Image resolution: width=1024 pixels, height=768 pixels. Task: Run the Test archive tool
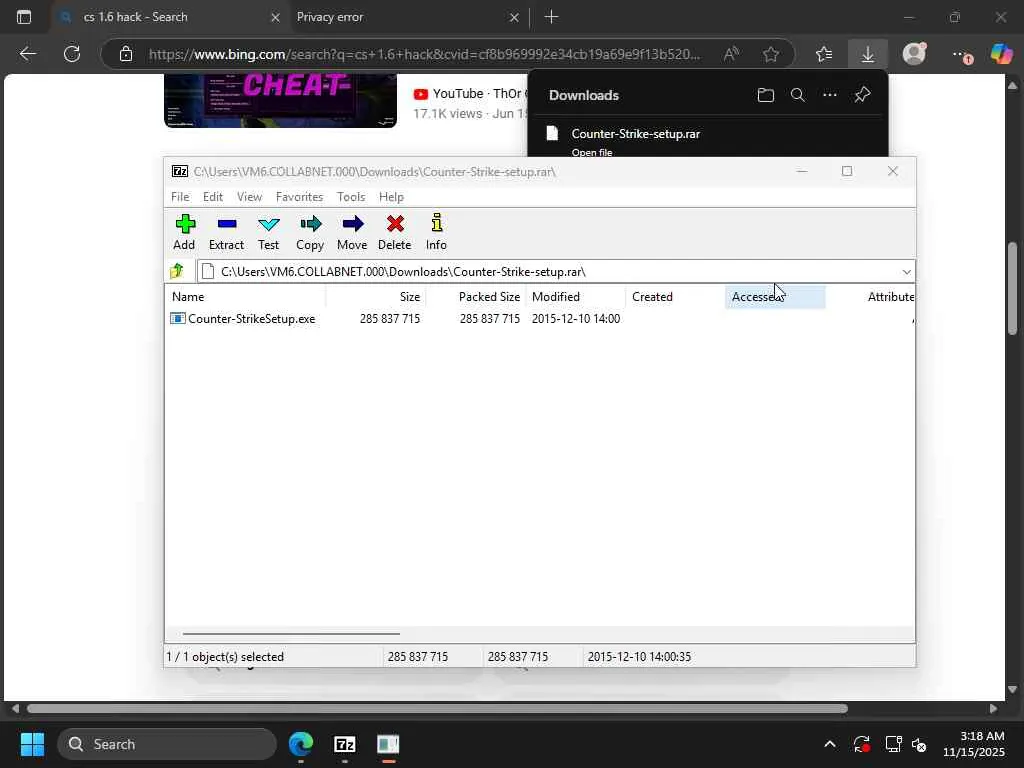click(268, 232)
